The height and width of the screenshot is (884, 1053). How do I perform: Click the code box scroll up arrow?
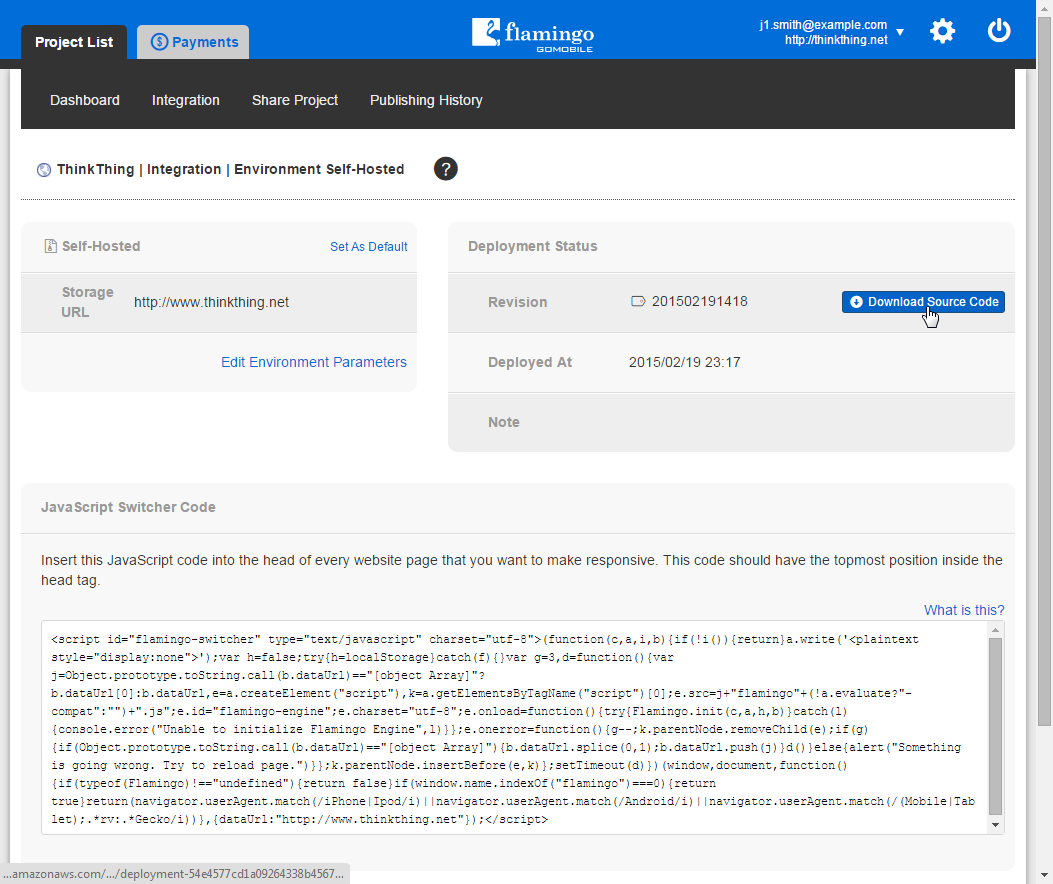click(995, 630)
